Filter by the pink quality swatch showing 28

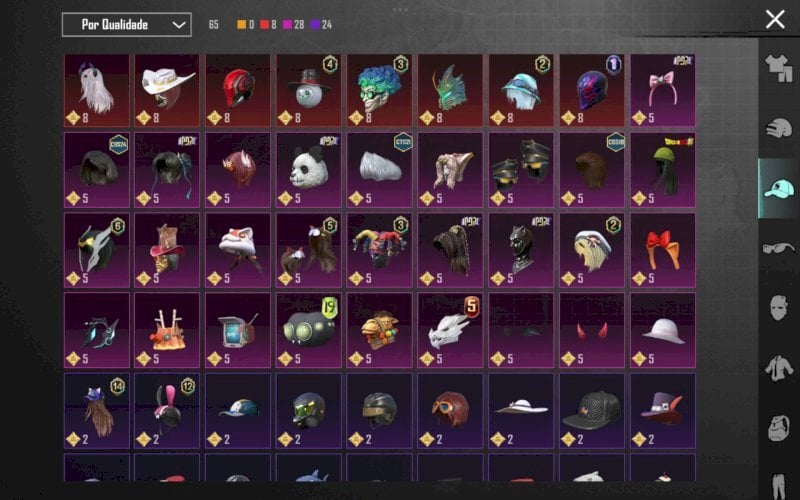(x=287, y=24)
